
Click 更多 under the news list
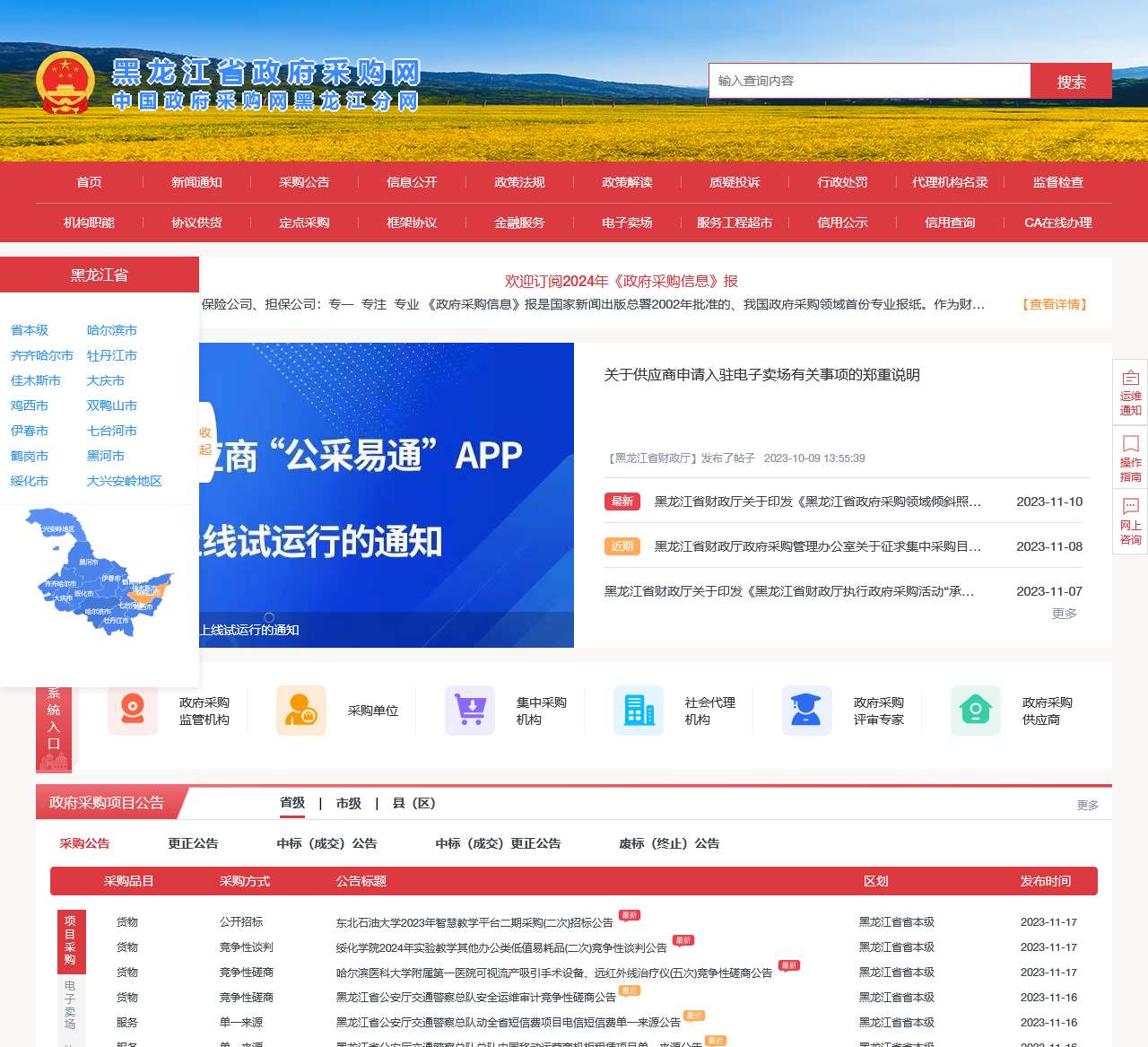pos(1065,614)
